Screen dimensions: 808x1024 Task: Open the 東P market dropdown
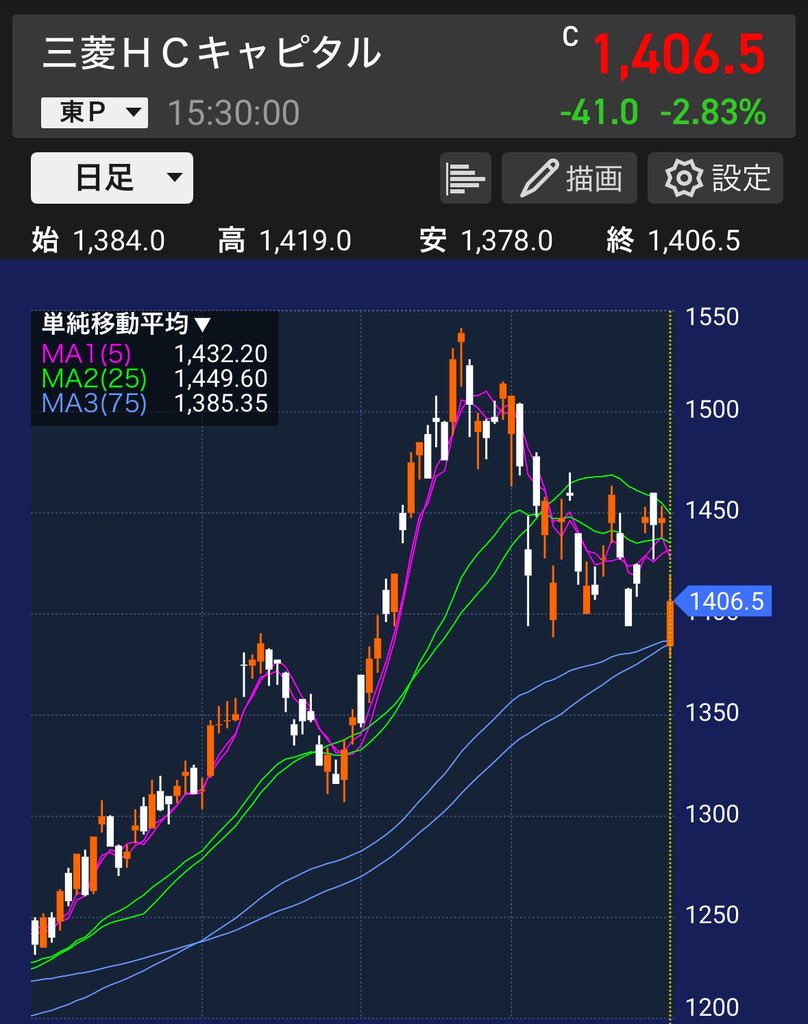click(95, 112)
